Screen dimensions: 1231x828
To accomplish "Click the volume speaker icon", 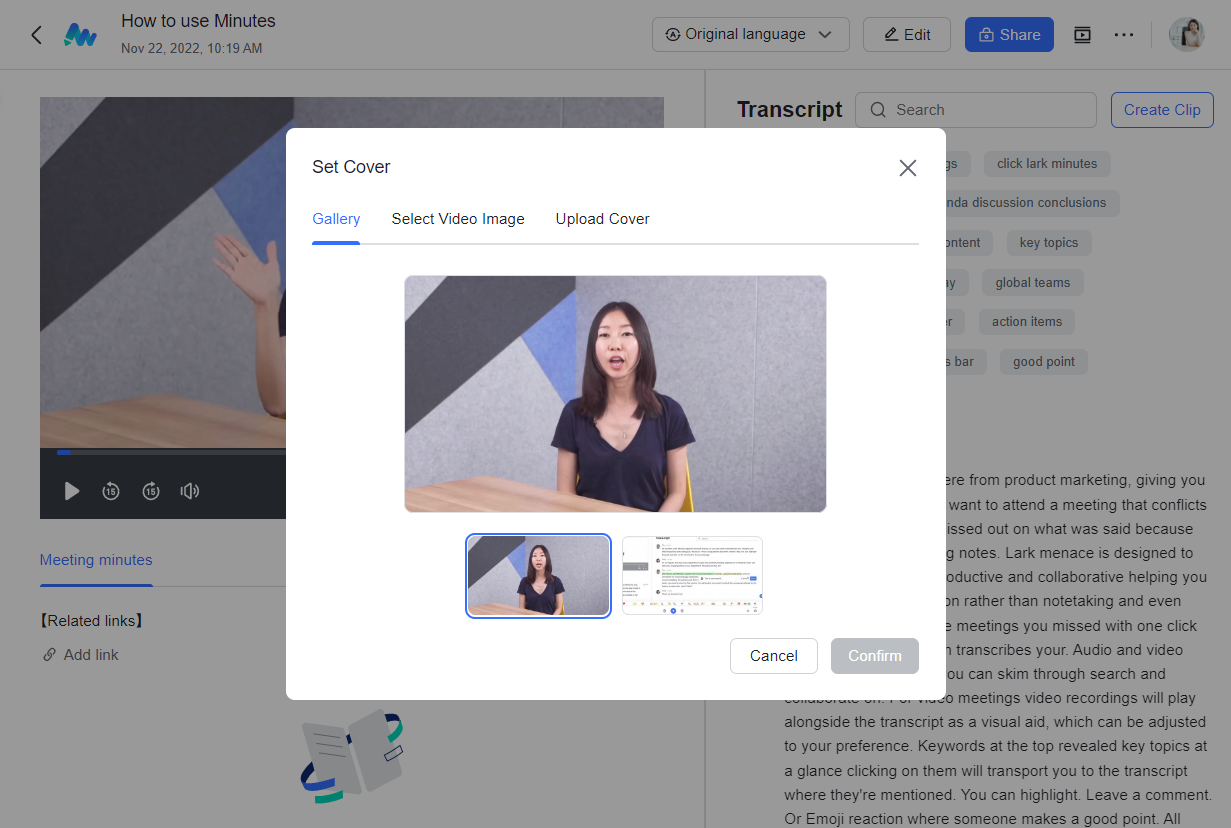I will point(189,491).
